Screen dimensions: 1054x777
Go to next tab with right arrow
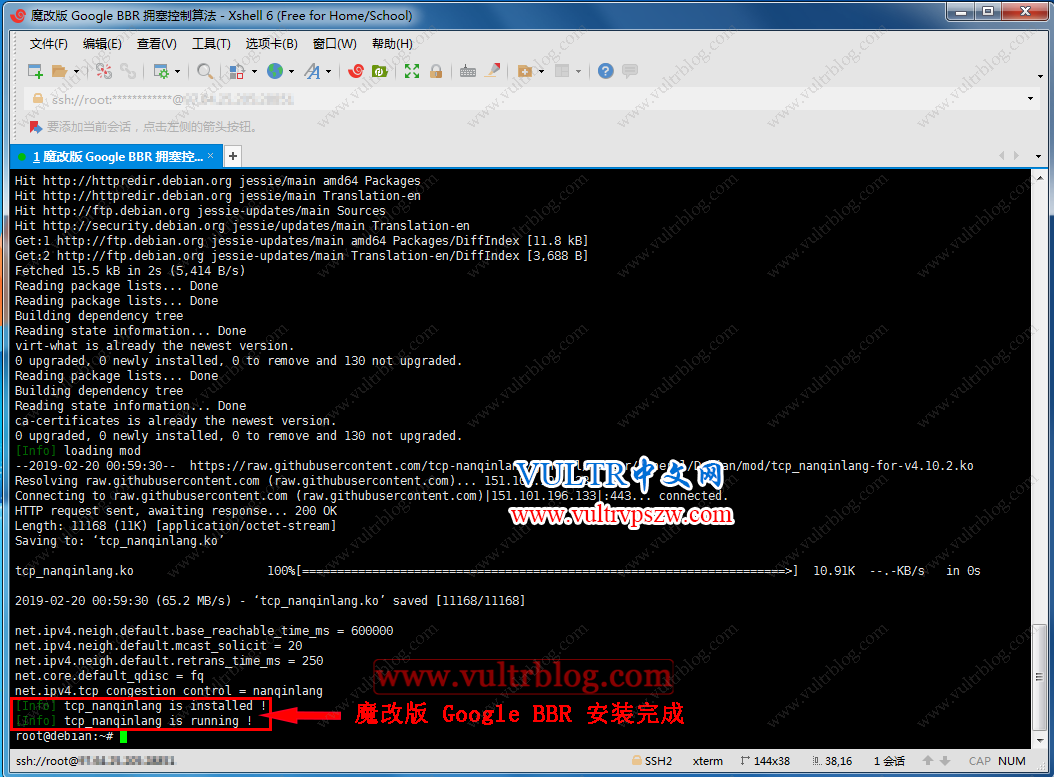point(1016,156)
